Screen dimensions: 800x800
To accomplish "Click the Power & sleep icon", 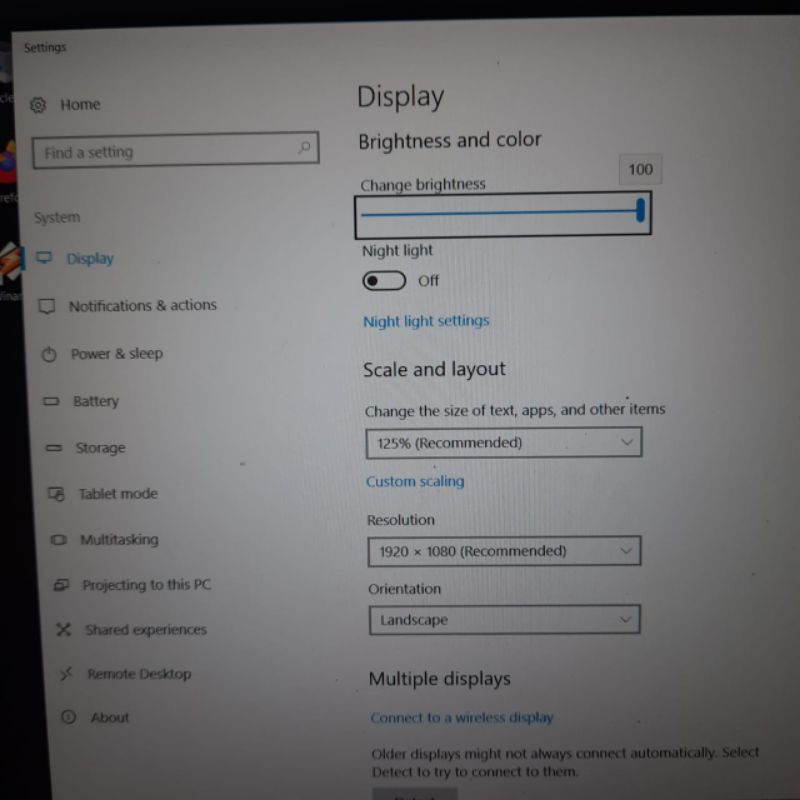I will click(x=50, y=354).
